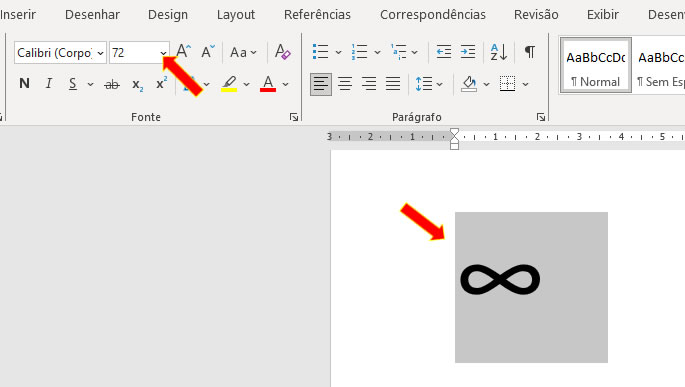Click the infinity symbol in document
Screen dimensions: 685x387
click(500, 280)
